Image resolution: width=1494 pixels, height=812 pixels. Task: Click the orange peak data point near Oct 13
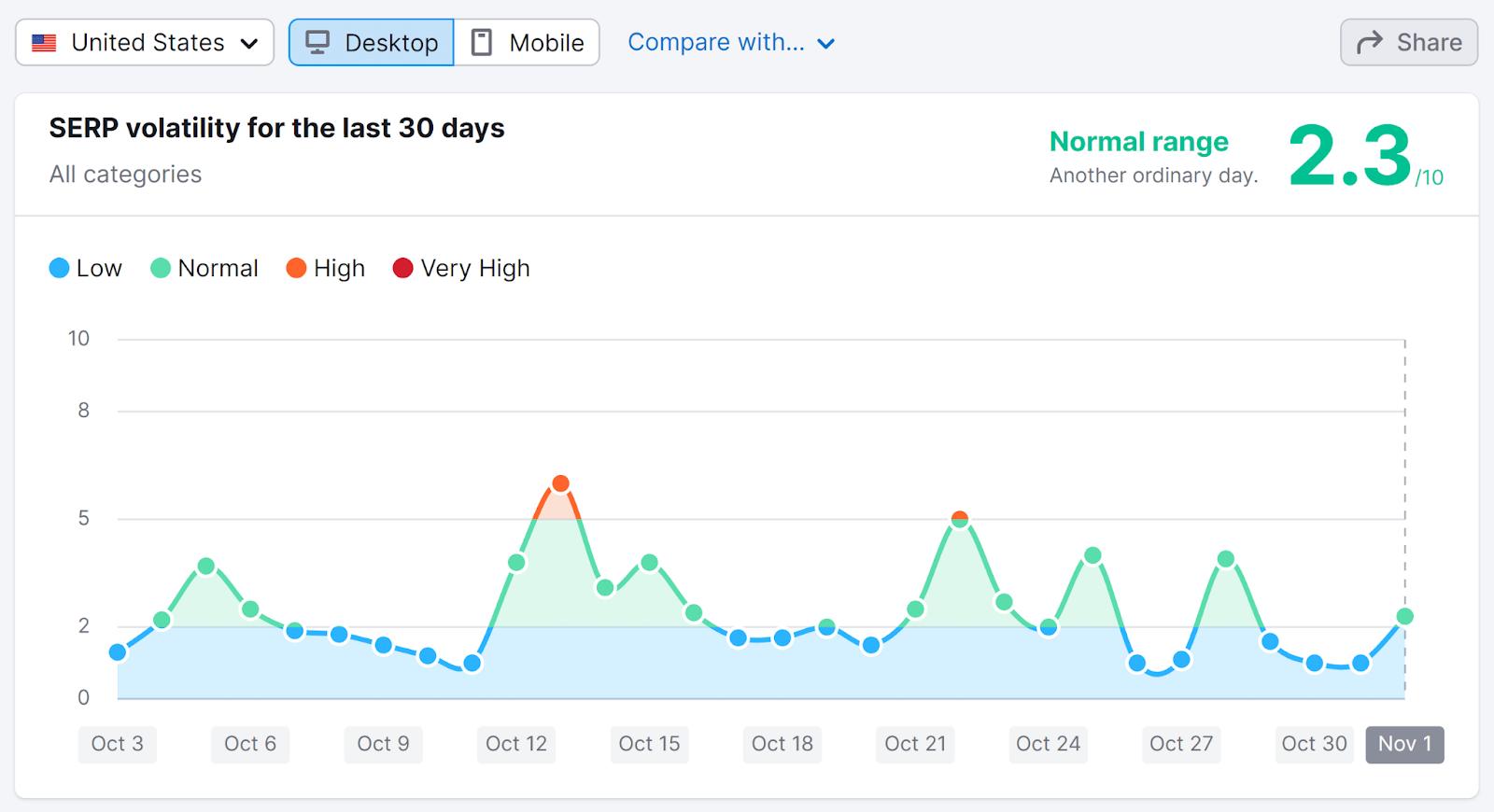[560, 483]
